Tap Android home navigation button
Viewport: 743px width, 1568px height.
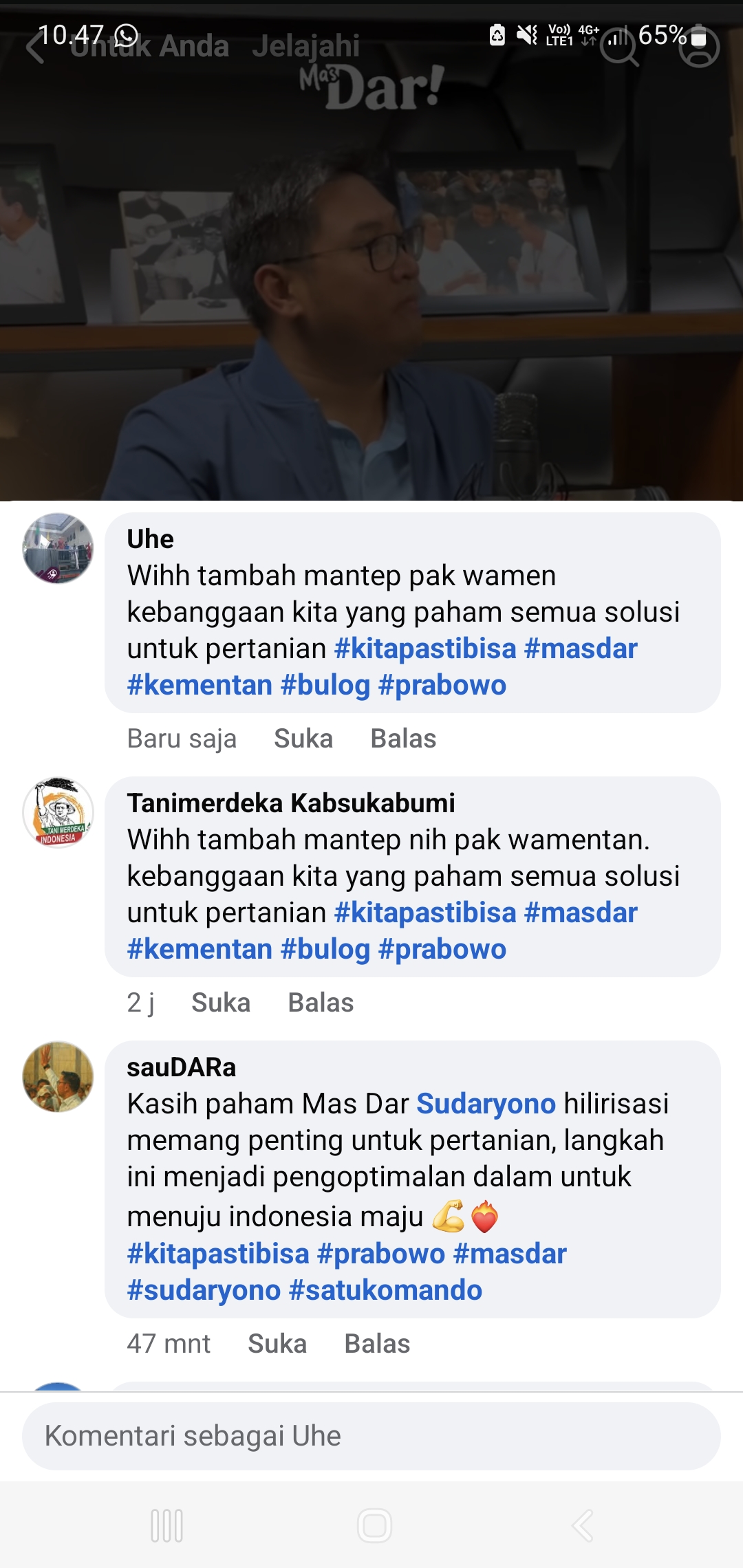pos(374,1525)
